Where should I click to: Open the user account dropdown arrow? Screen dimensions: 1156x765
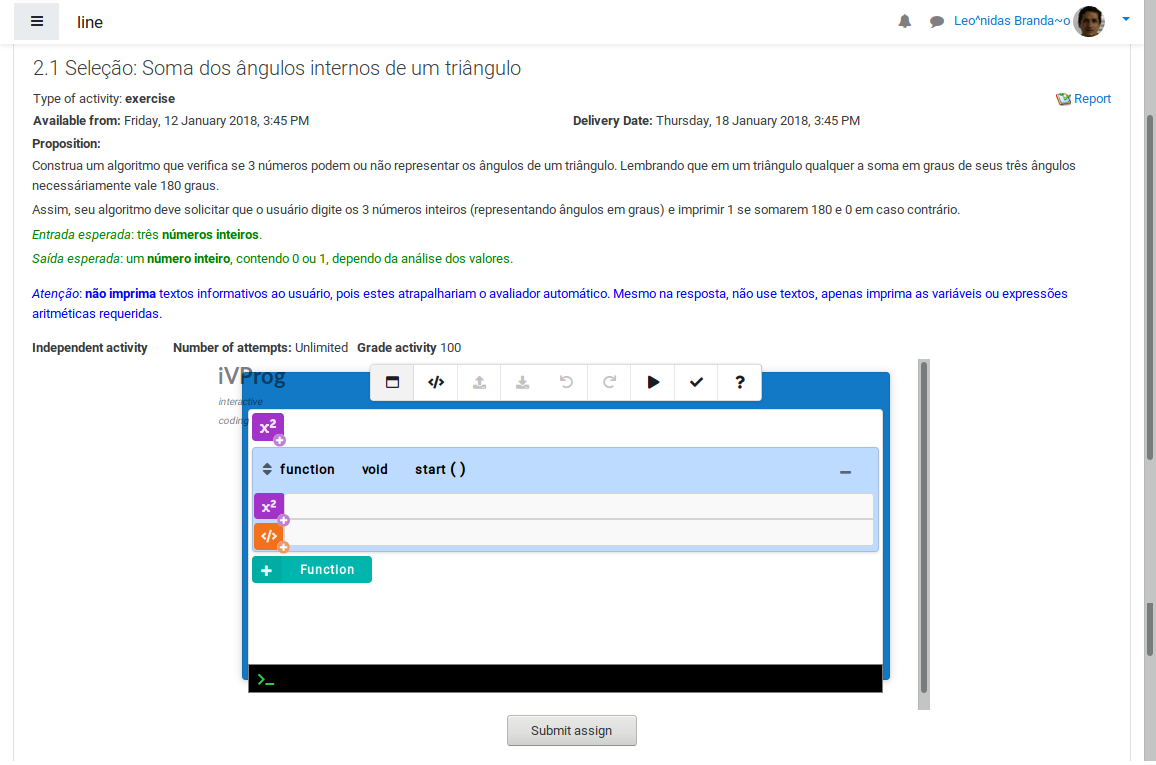tap(1126, 19)
